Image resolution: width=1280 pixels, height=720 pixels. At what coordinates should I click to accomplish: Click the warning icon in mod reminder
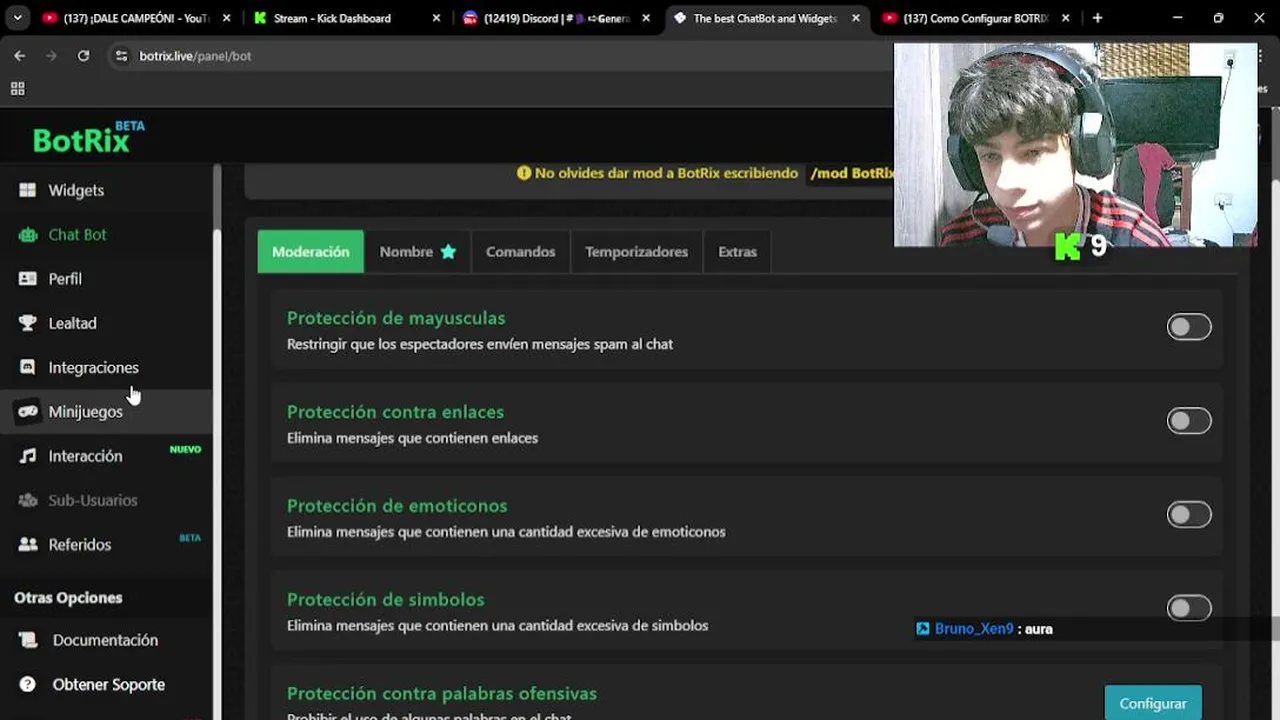[524, 173]
